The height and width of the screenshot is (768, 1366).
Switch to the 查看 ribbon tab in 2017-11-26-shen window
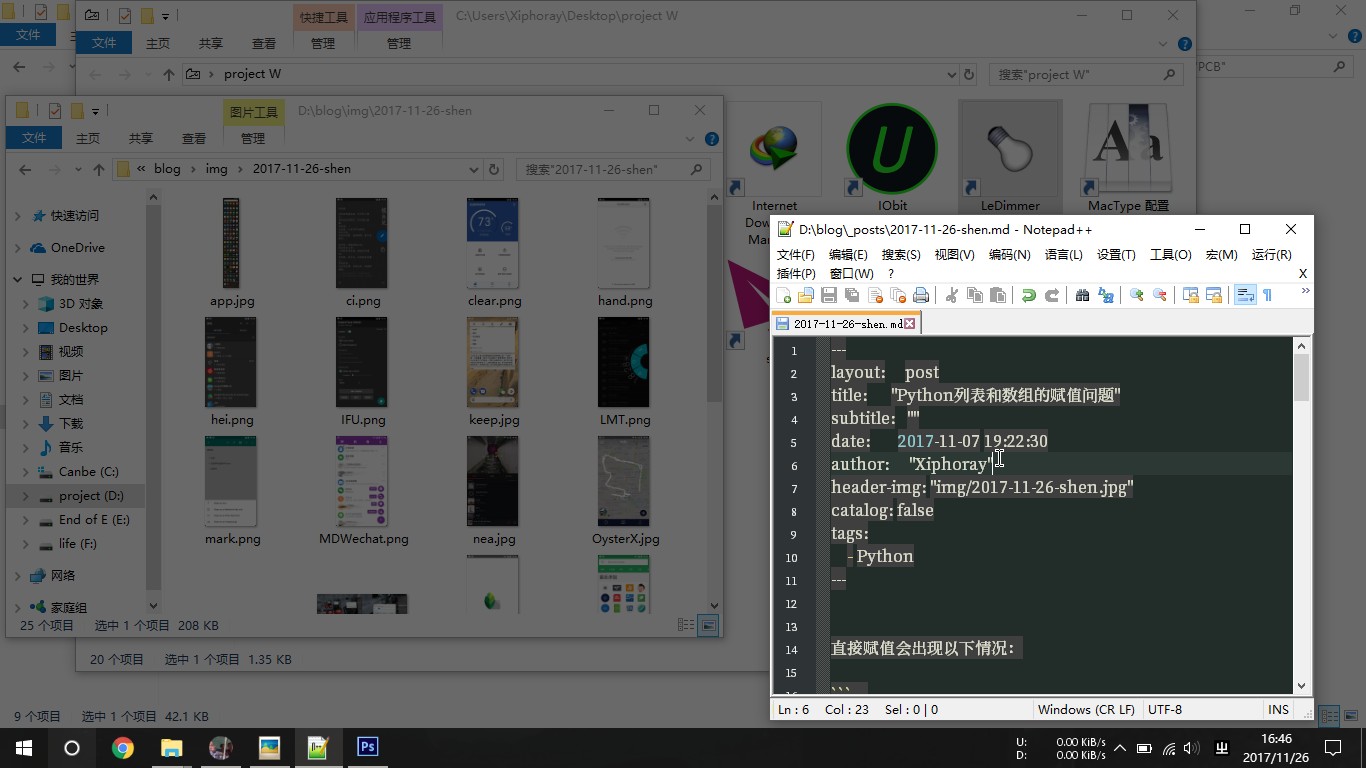[194, 139]
